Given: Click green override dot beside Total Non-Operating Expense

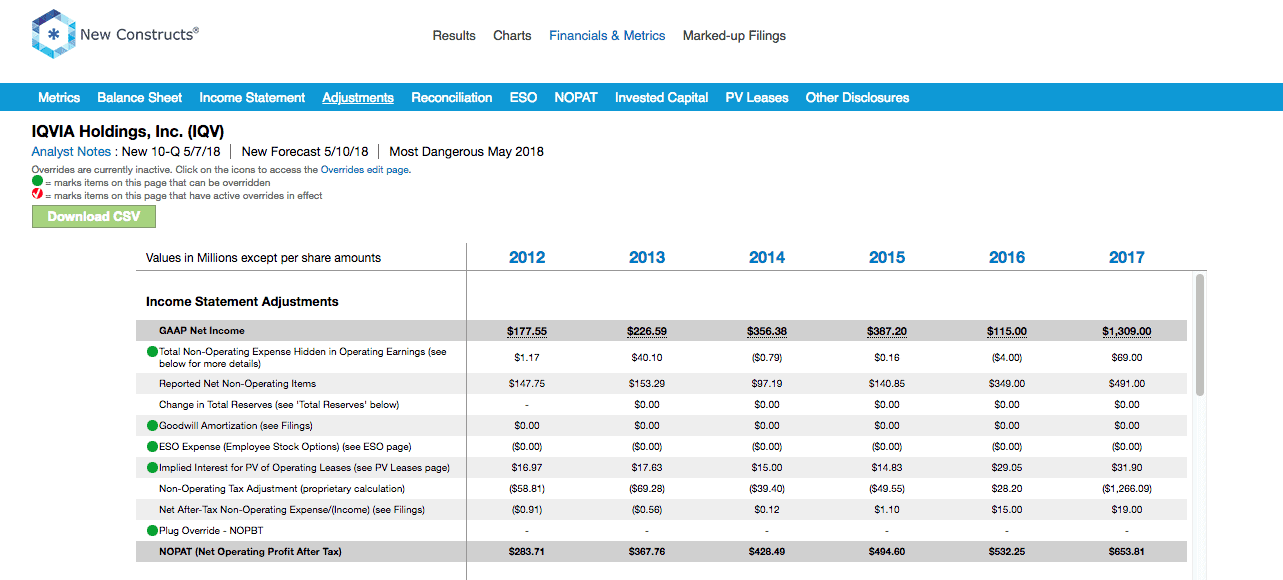Looking at the screenshot, I should pyautogui.click(x=152, y=352).
